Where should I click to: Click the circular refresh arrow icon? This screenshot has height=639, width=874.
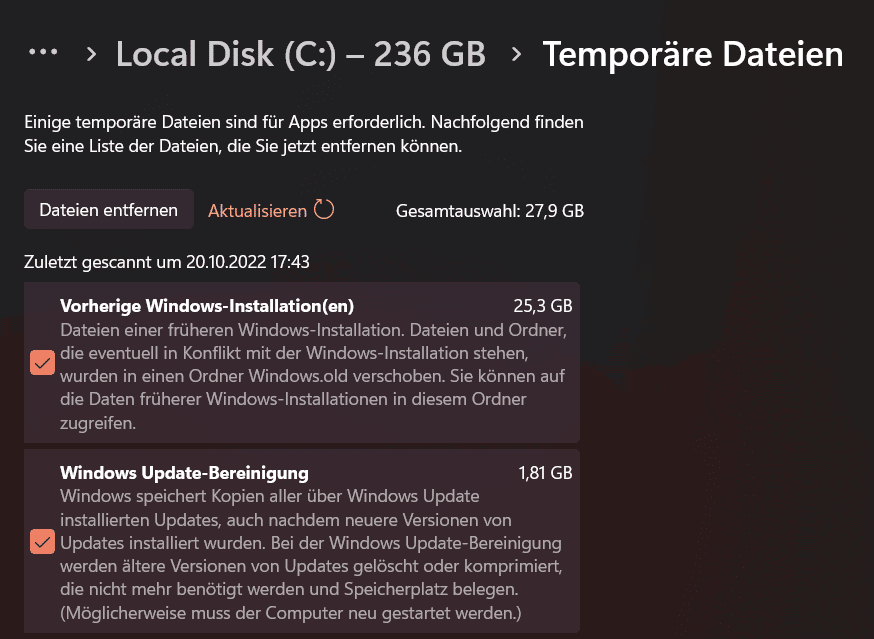(324, 210)
